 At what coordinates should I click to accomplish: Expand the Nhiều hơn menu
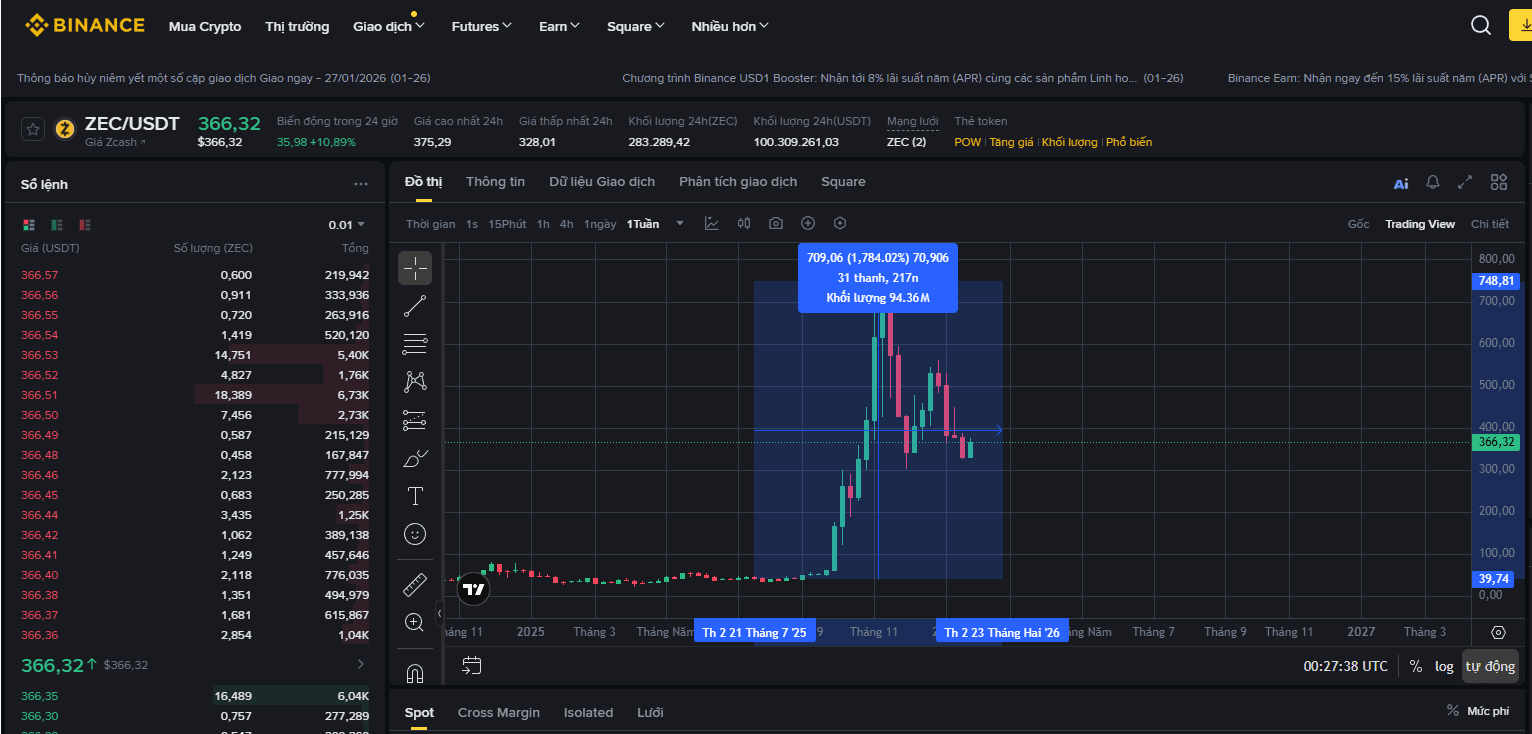click(x=731, y=26)
